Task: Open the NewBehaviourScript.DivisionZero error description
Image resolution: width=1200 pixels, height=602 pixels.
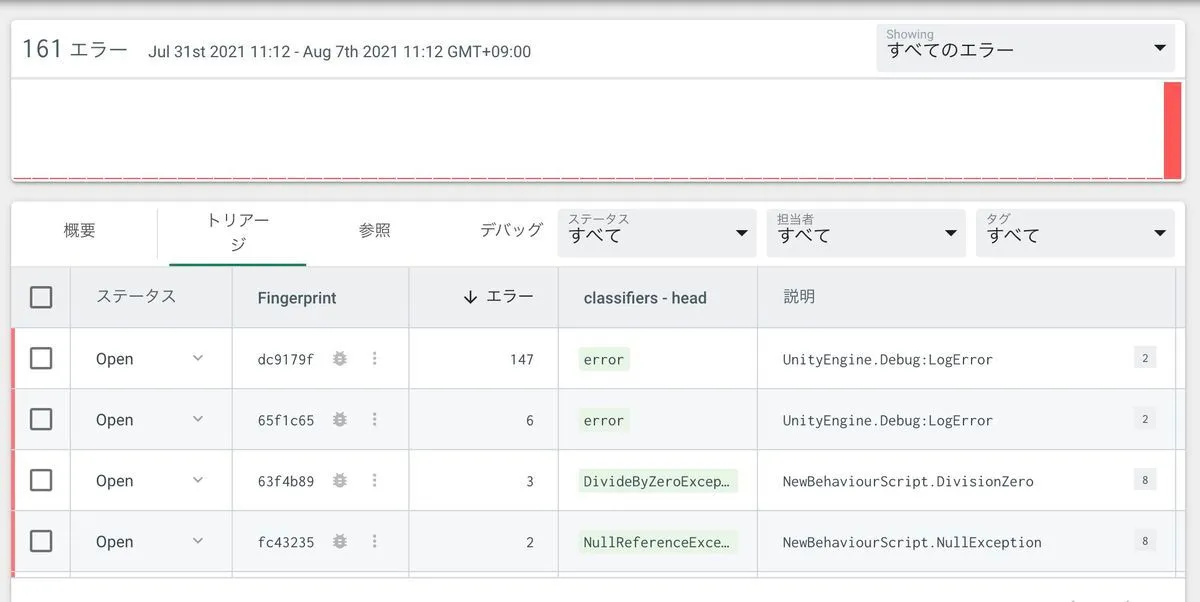Action: (x=908, y=481)
